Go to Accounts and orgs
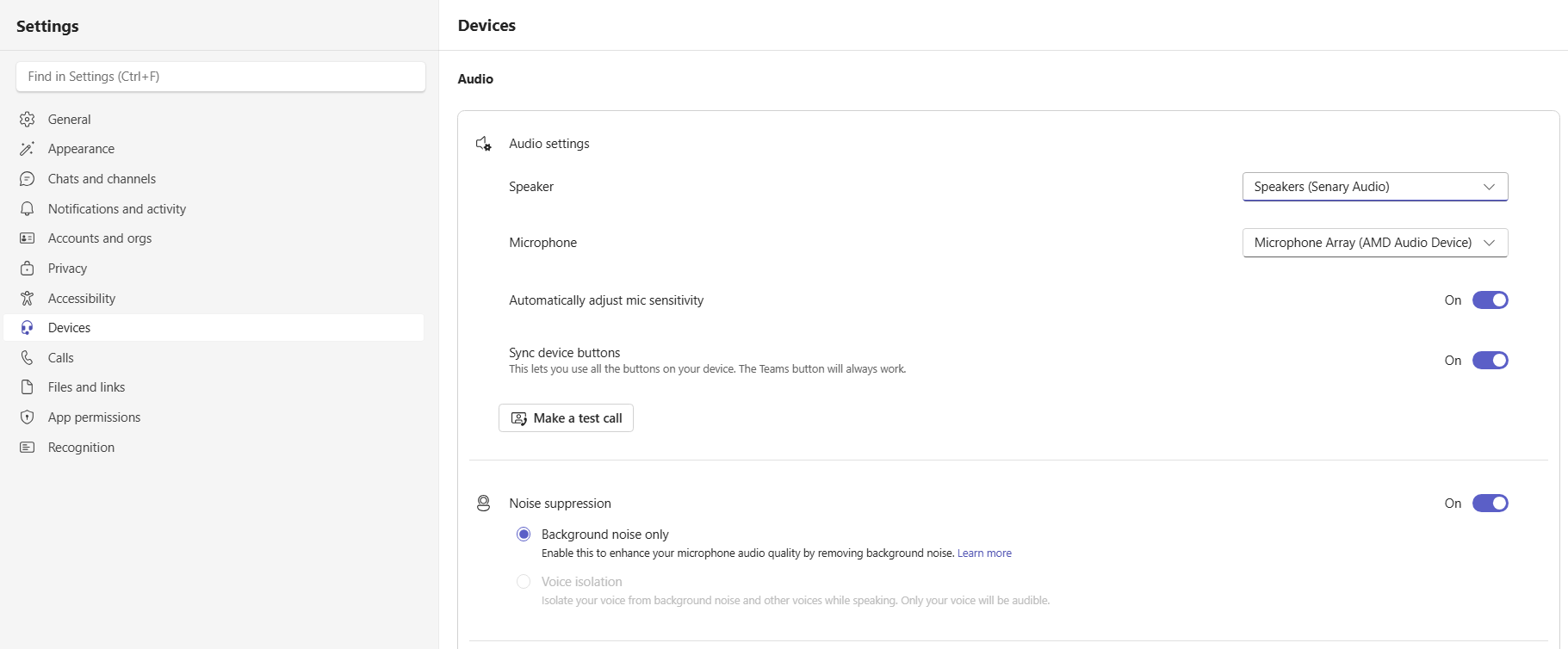Screen dimensions: 1568x649 [214, 238]
